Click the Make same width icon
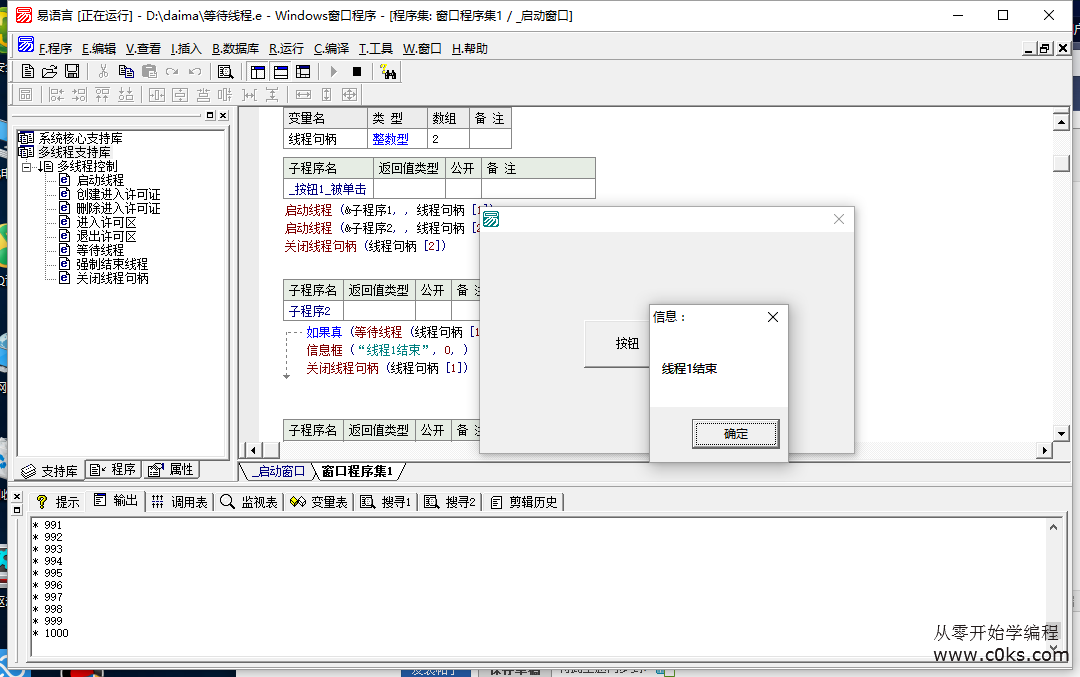This screenshot has width=1080, height=677. click(x=303, y=95)
